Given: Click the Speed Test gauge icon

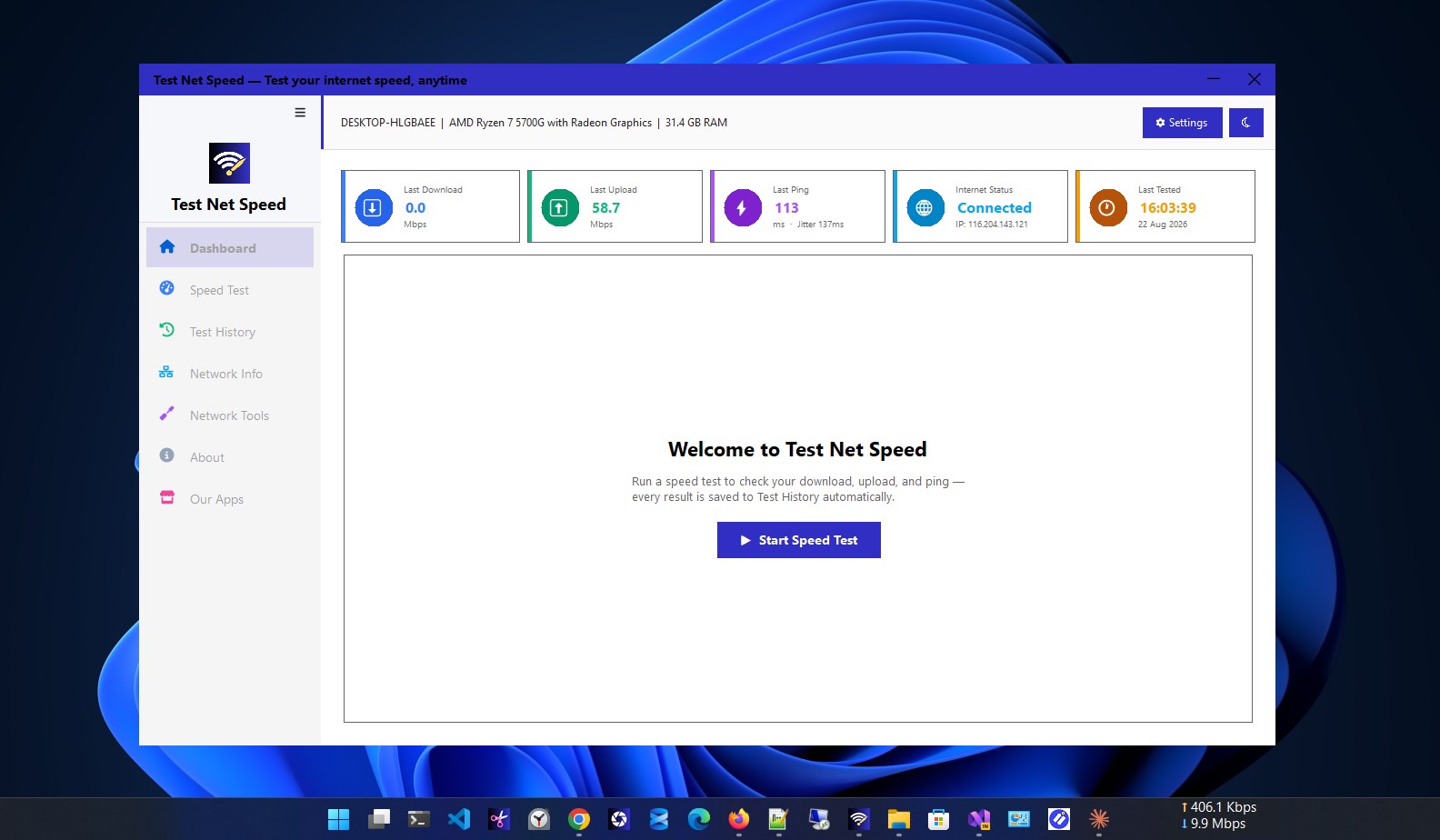Looking at the screenshot, I should click(x=167, y=288).
